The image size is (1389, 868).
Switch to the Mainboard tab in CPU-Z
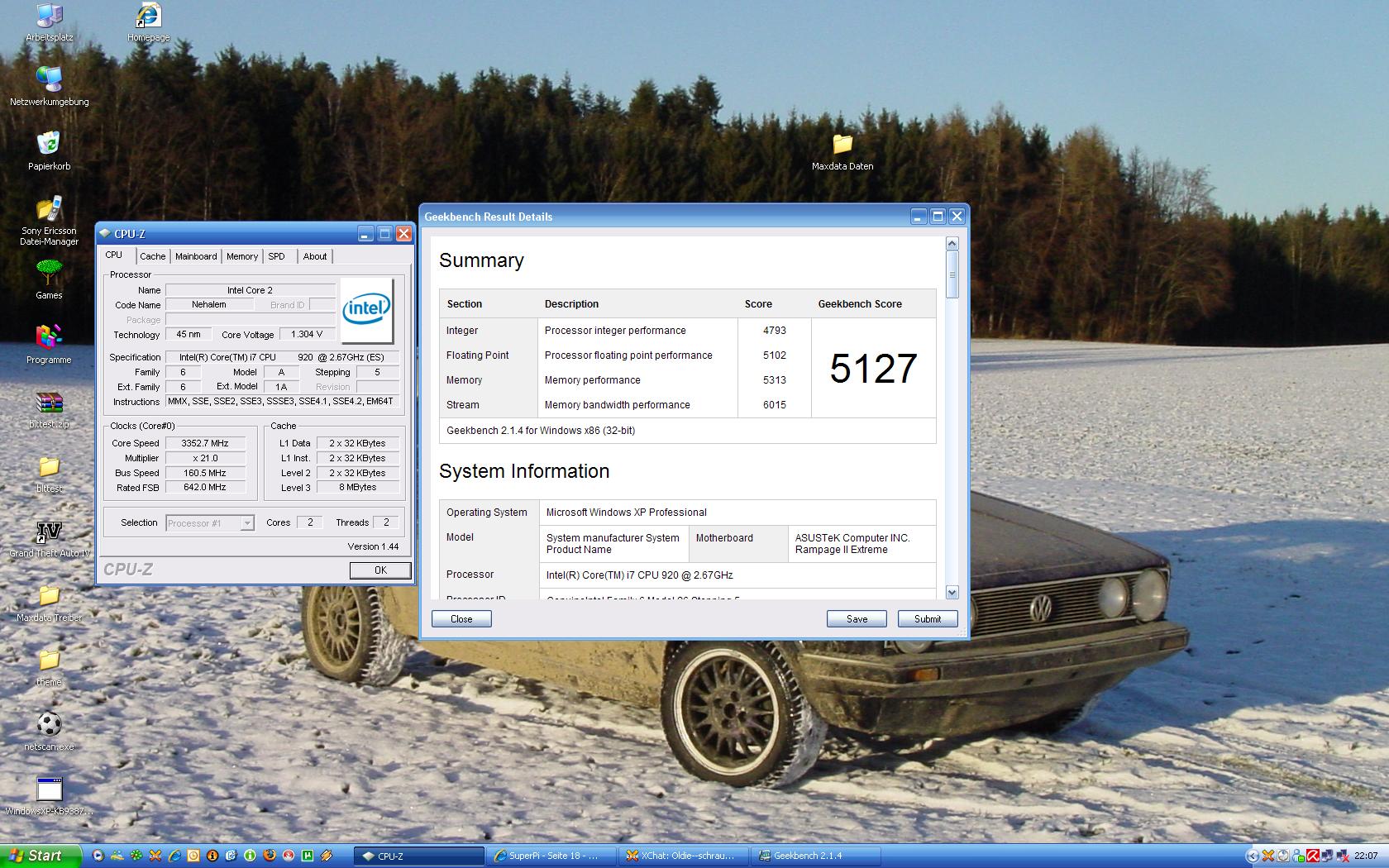[x=196, y=256]
